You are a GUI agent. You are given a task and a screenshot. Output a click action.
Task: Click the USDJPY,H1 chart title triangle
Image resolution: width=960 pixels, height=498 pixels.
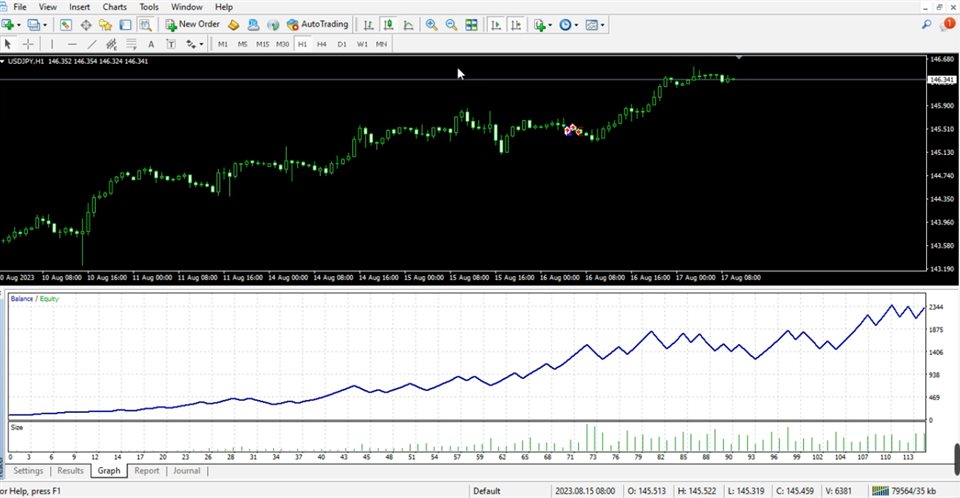2,61
